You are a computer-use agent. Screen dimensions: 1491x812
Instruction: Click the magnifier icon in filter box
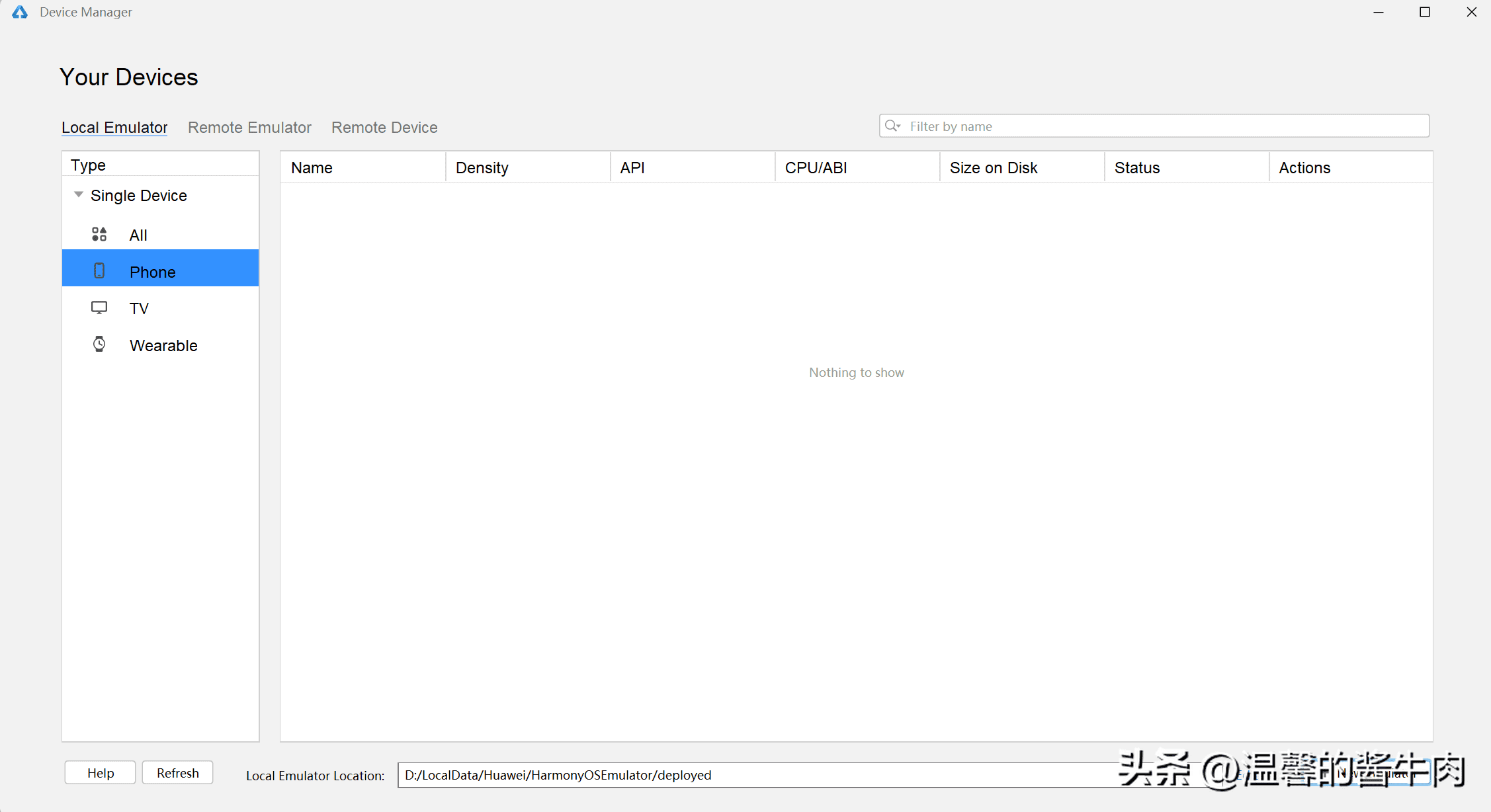pyautogui.click(x=892, y=126)
